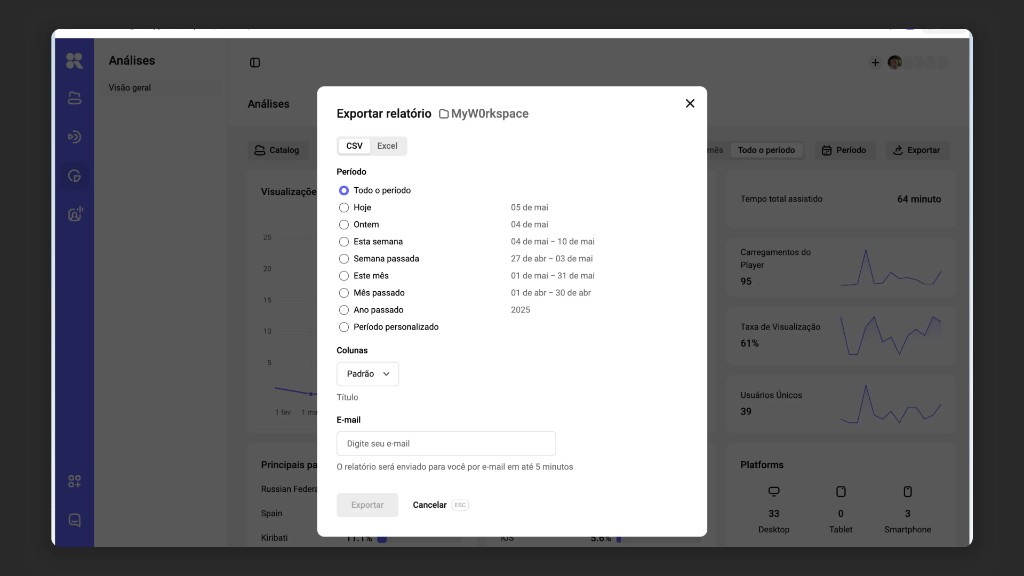Click the Catalog filter button
Viewport: 1024px width, 576px height.
click(277, 150)
